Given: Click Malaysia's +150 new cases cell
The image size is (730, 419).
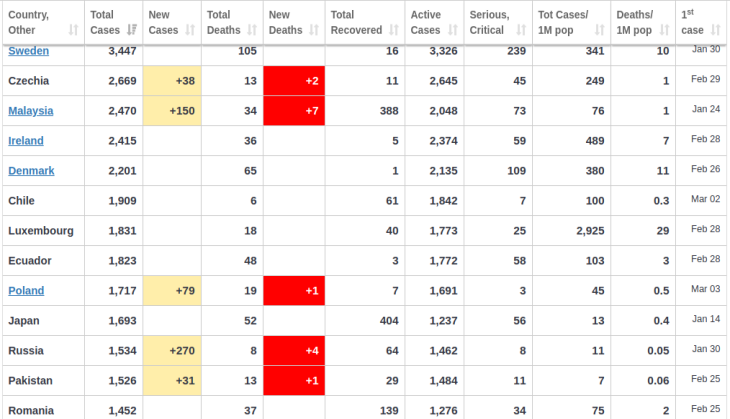Looking at the screenshot, I should pyautogui.click(x=172, y=111).
